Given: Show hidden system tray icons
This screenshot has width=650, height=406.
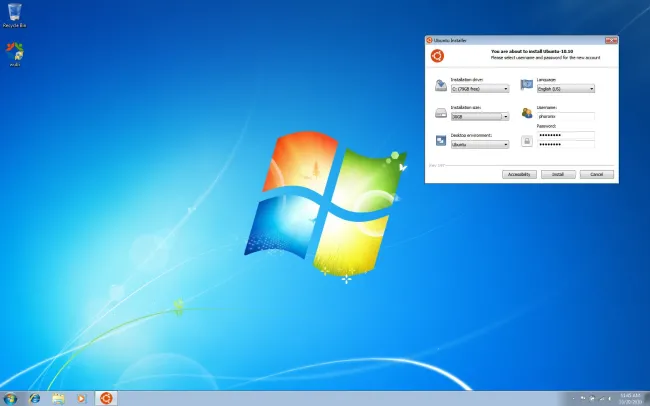Looking at the screenshot, I should coord(573,399).
